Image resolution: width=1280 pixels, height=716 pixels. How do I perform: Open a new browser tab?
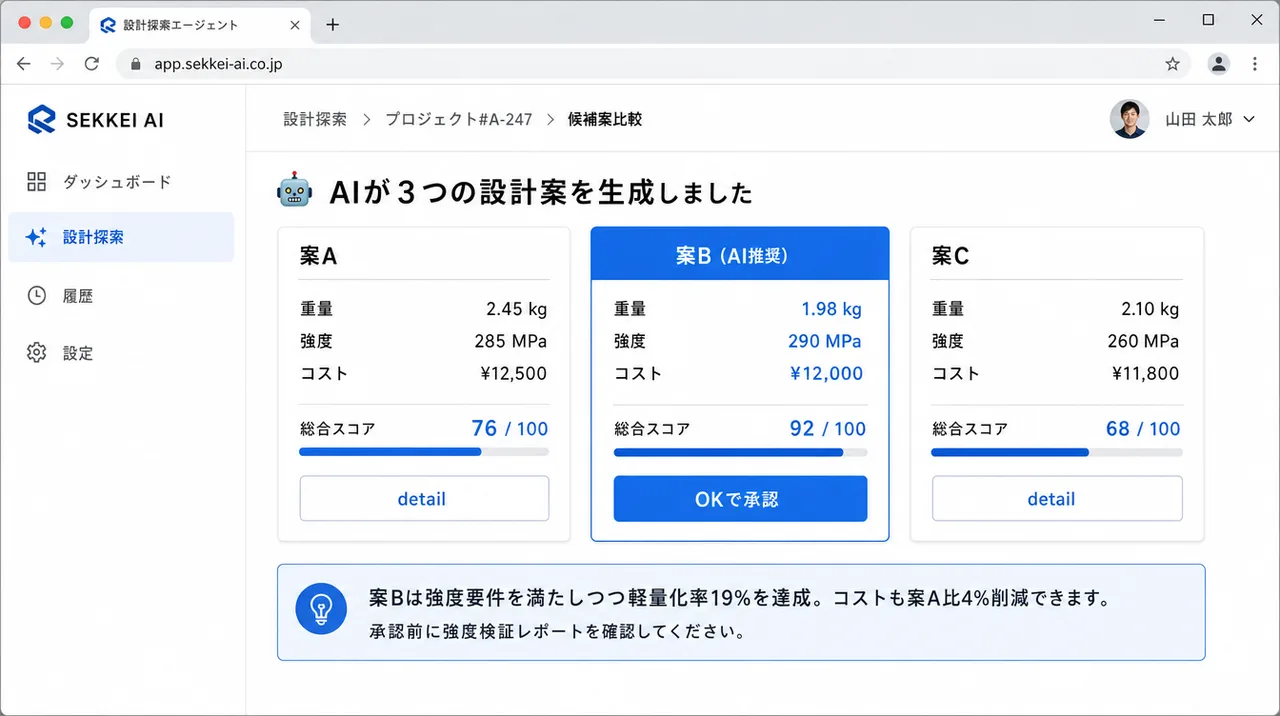333,25
